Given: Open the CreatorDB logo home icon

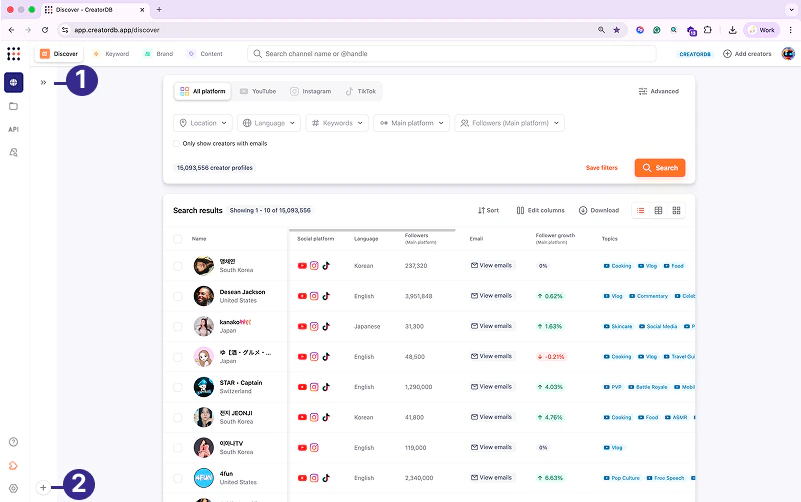Looking at the screenshot, I should pos(14,54).
